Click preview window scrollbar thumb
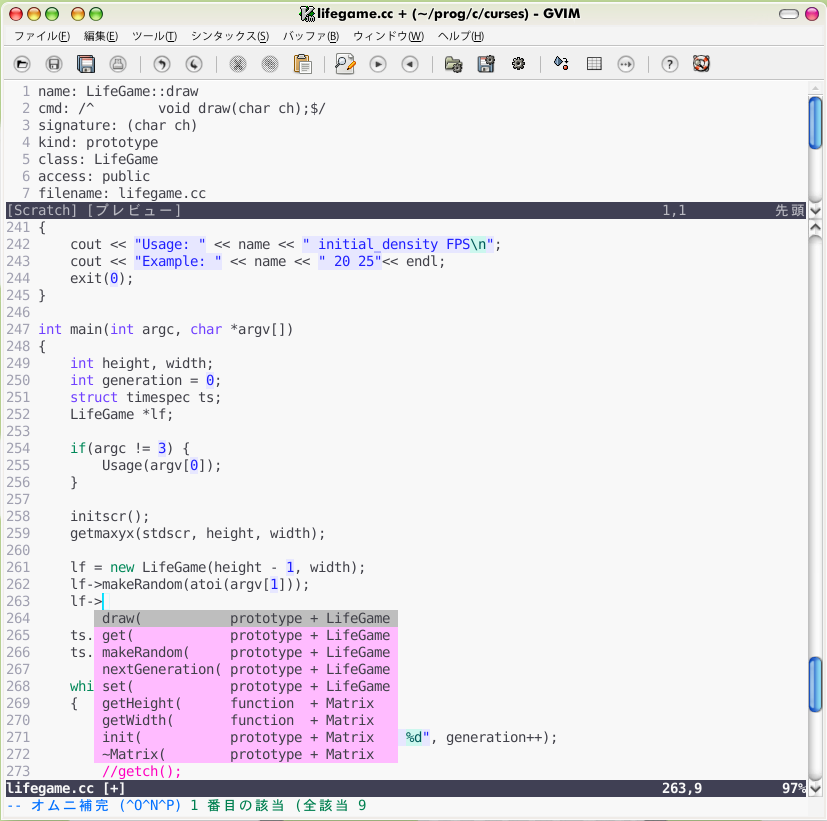 (815, 123)
